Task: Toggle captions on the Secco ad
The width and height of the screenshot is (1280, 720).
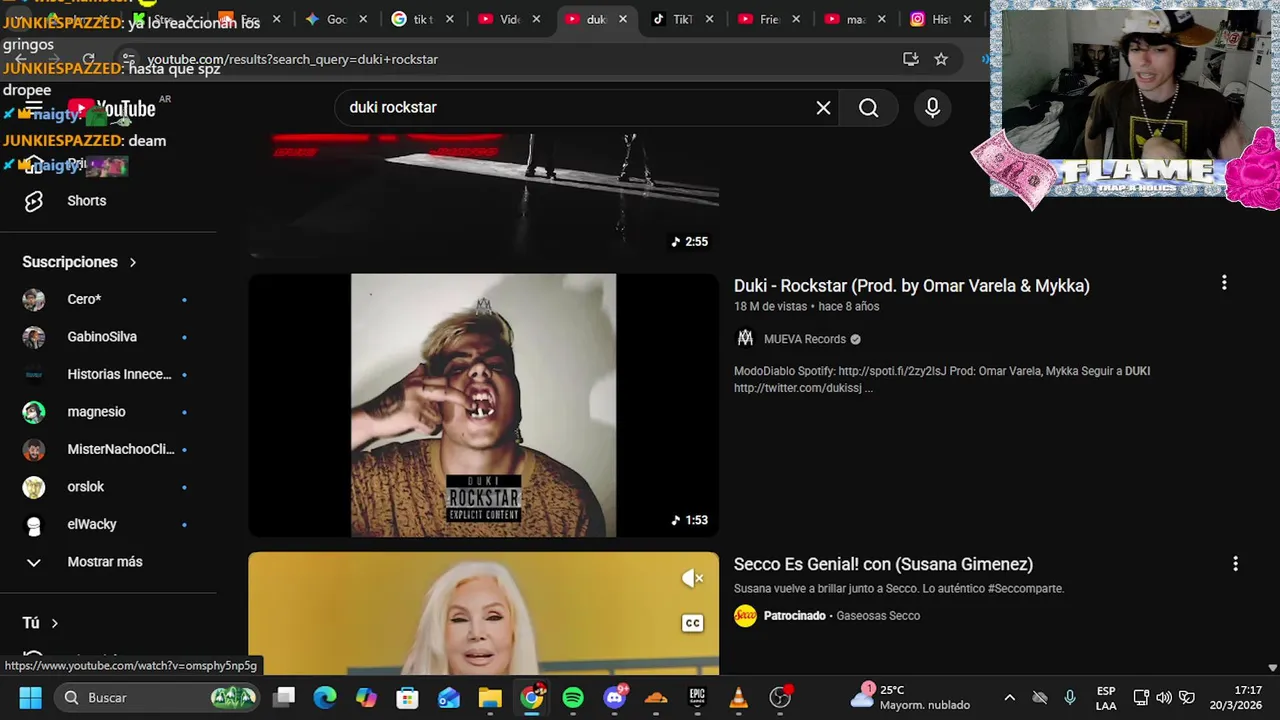Action: tap(692, 623)
